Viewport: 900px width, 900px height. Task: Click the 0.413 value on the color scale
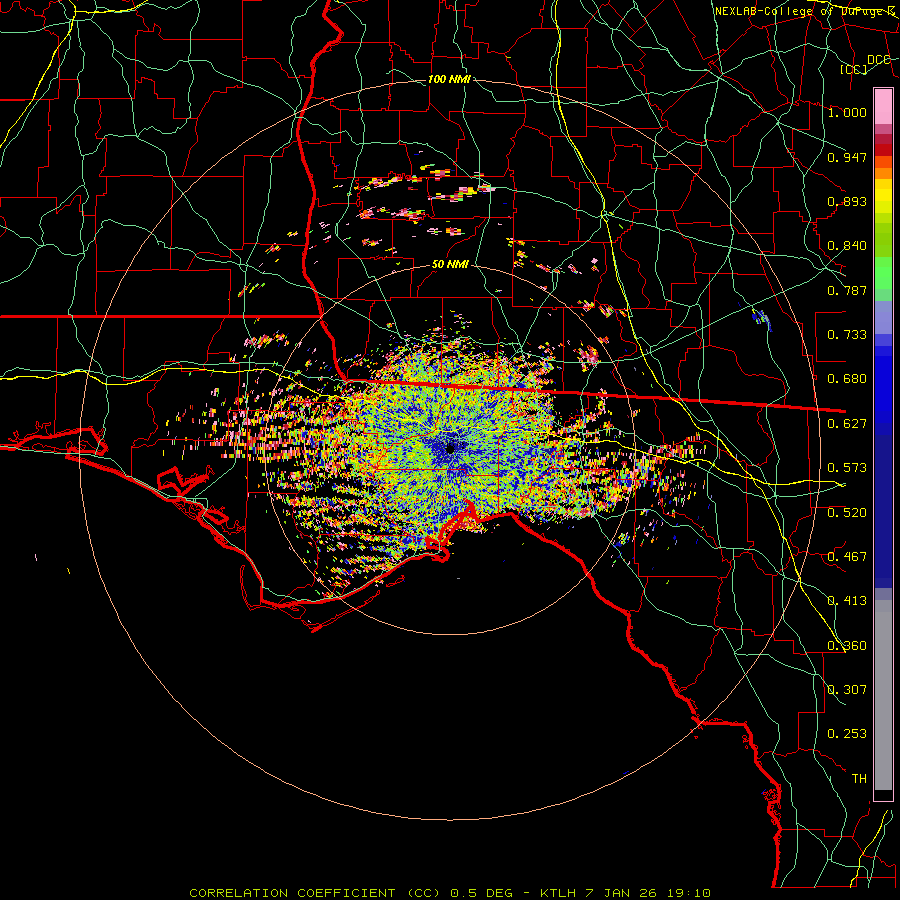847,600
